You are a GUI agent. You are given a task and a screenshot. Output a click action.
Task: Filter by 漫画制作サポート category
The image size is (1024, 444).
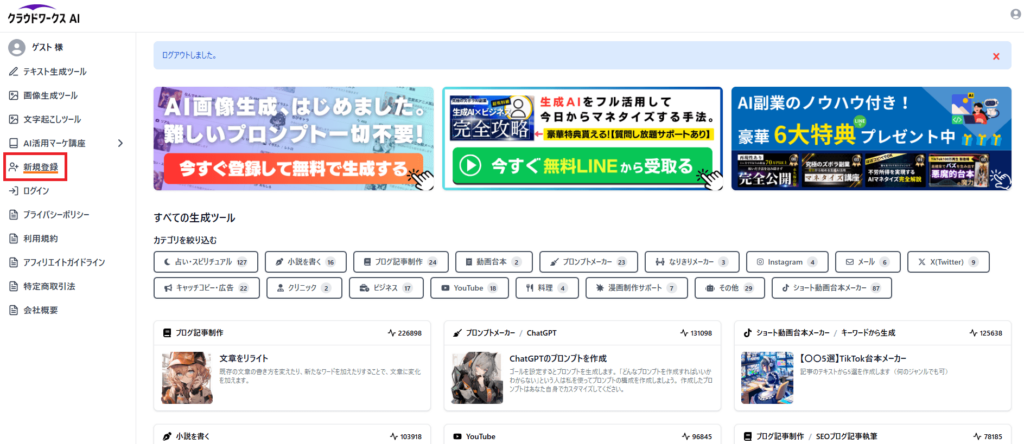coord(636,287)
